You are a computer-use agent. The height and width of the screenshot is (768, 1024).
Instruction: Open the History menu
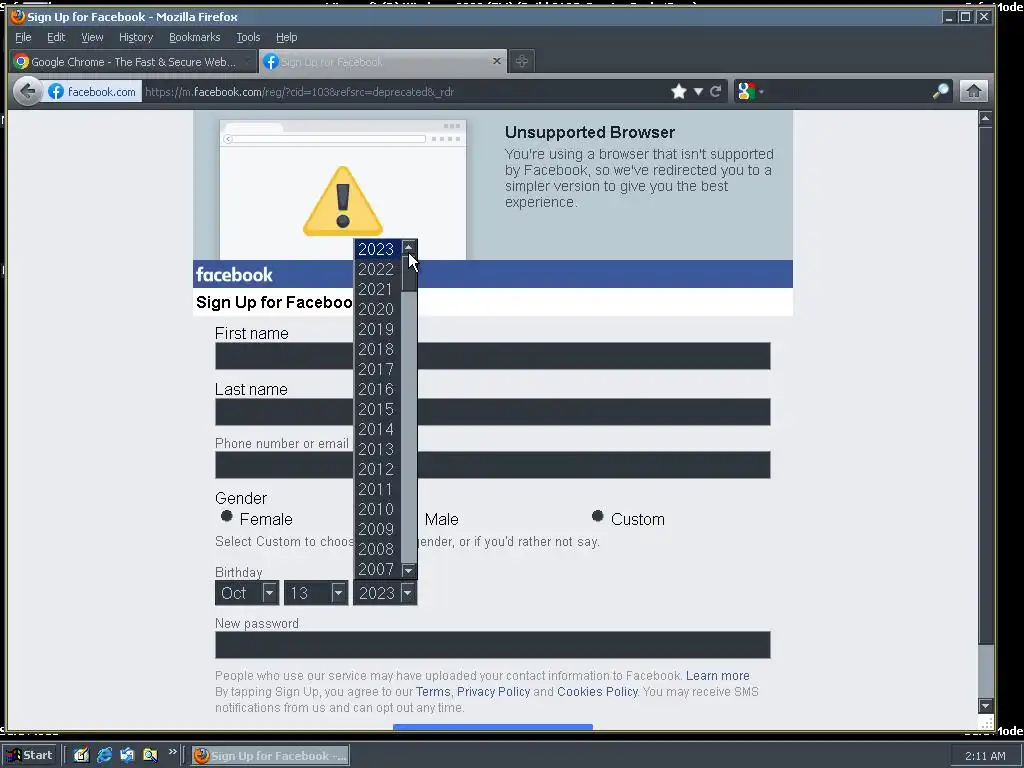tap(136, 37)
